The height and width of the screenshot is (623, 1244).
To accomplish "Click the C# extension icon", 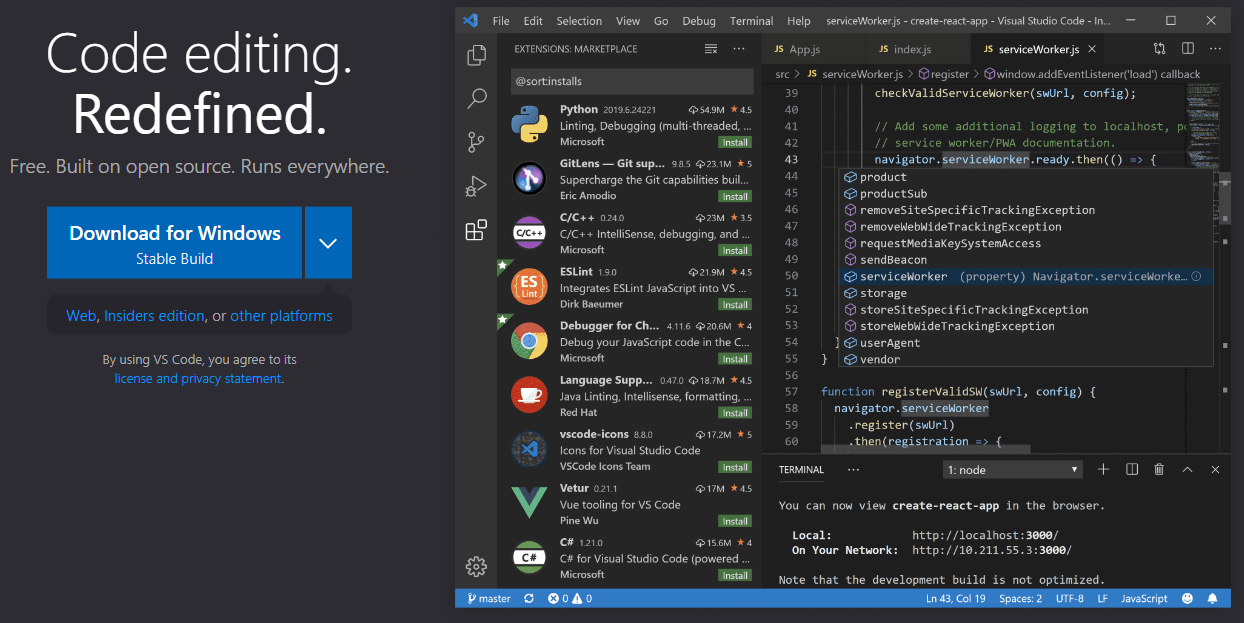I will [529, 557].
